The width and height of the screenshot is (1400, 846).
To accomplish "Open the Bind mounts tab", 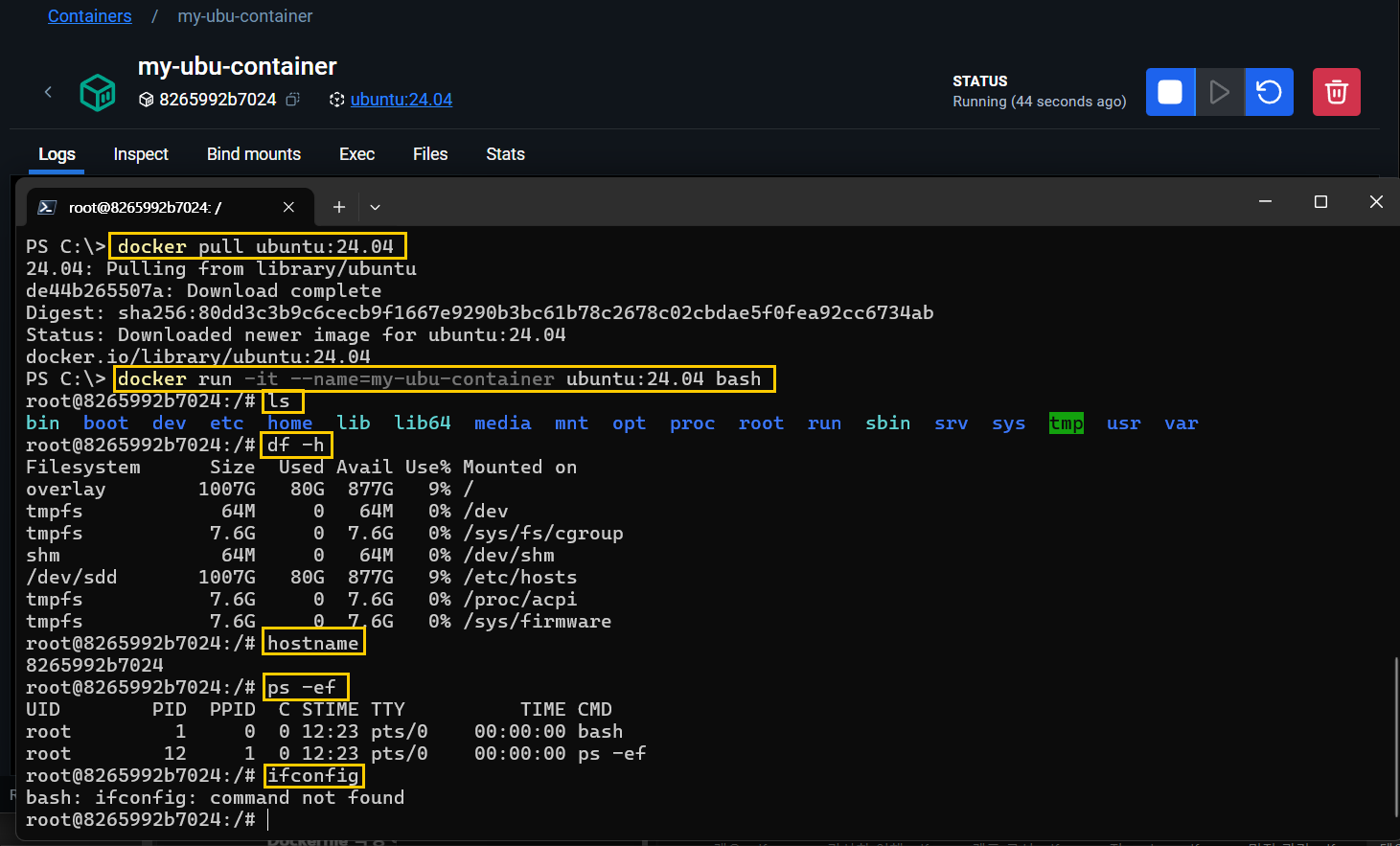I will [254, 154].
